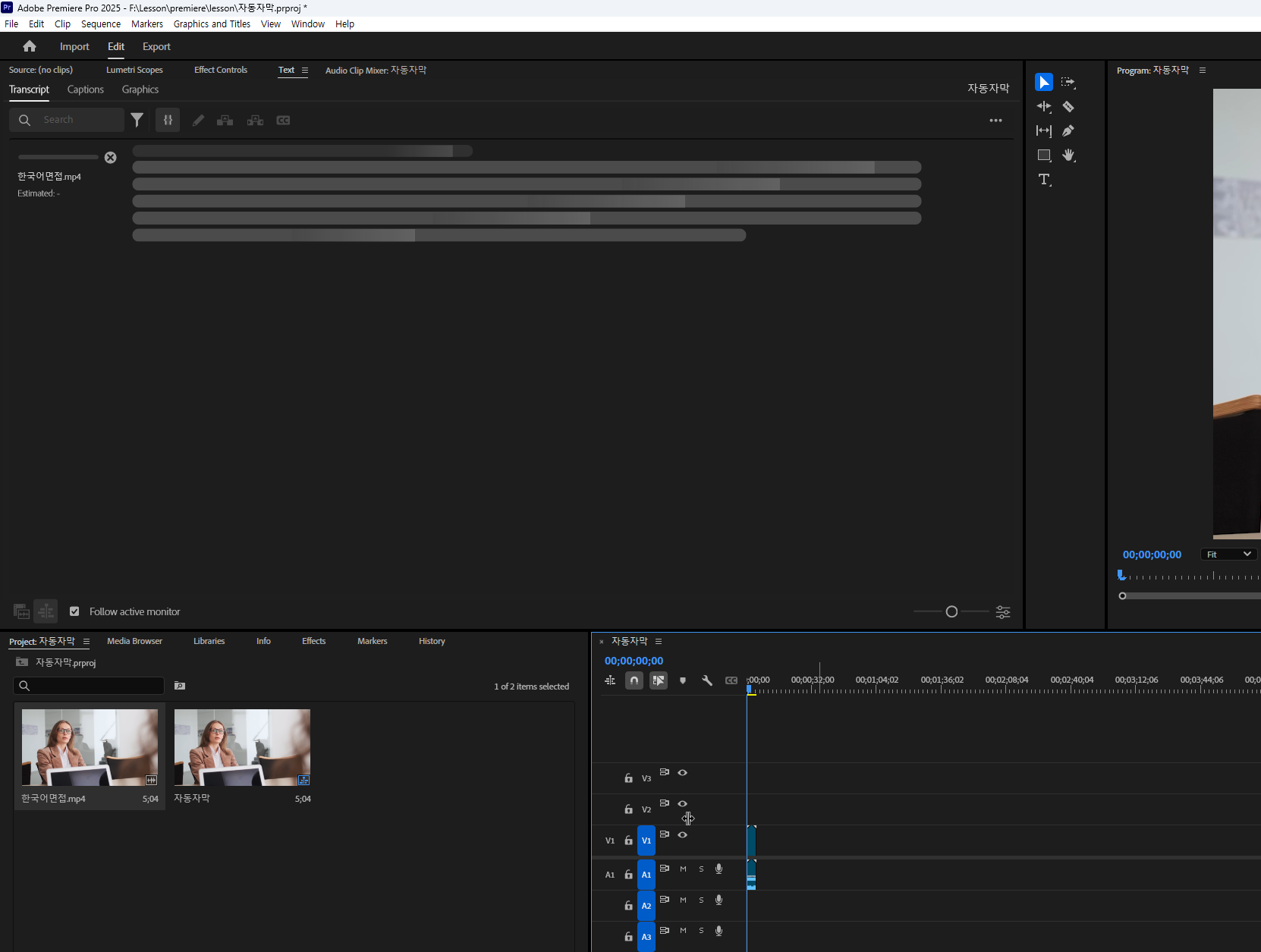Click the transcript filter funnel icon
Viewport: 1261px width, 952px height.
(x=137, y=120)
